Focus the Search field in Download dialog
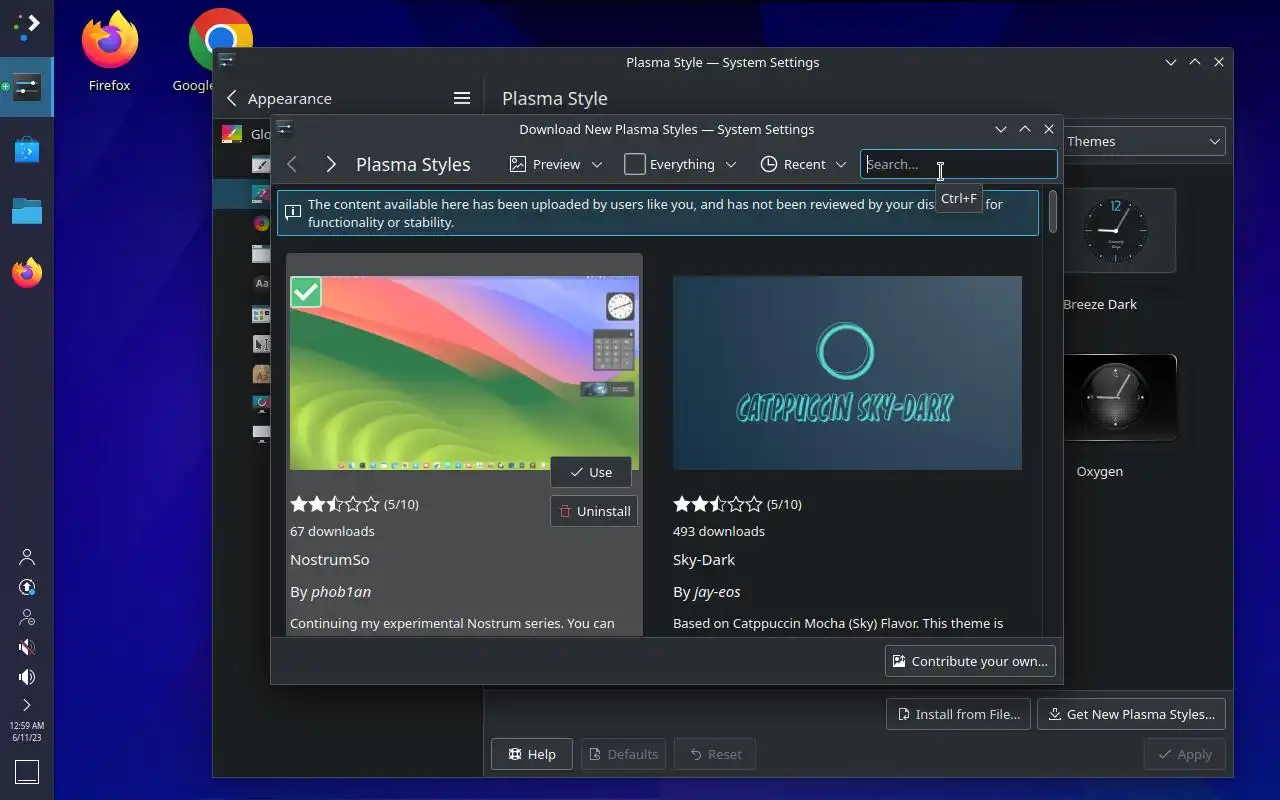 pyautogui.click(x=958, y=164)
